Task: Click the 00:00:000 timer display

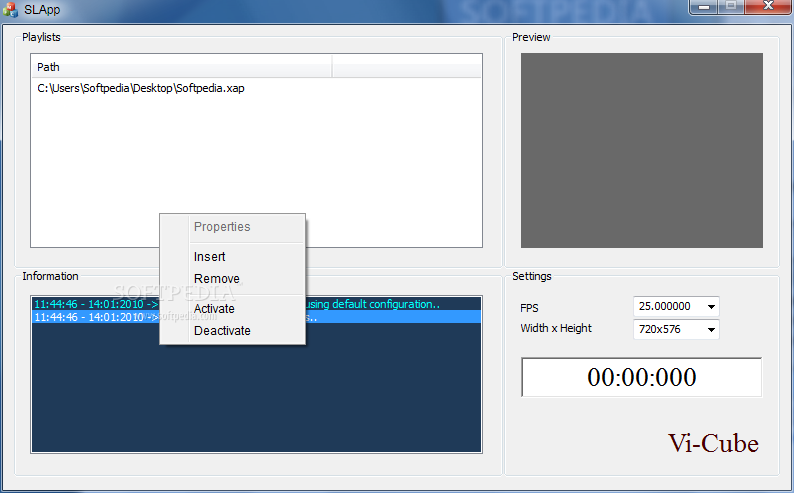Action: [x=642, y=378]
